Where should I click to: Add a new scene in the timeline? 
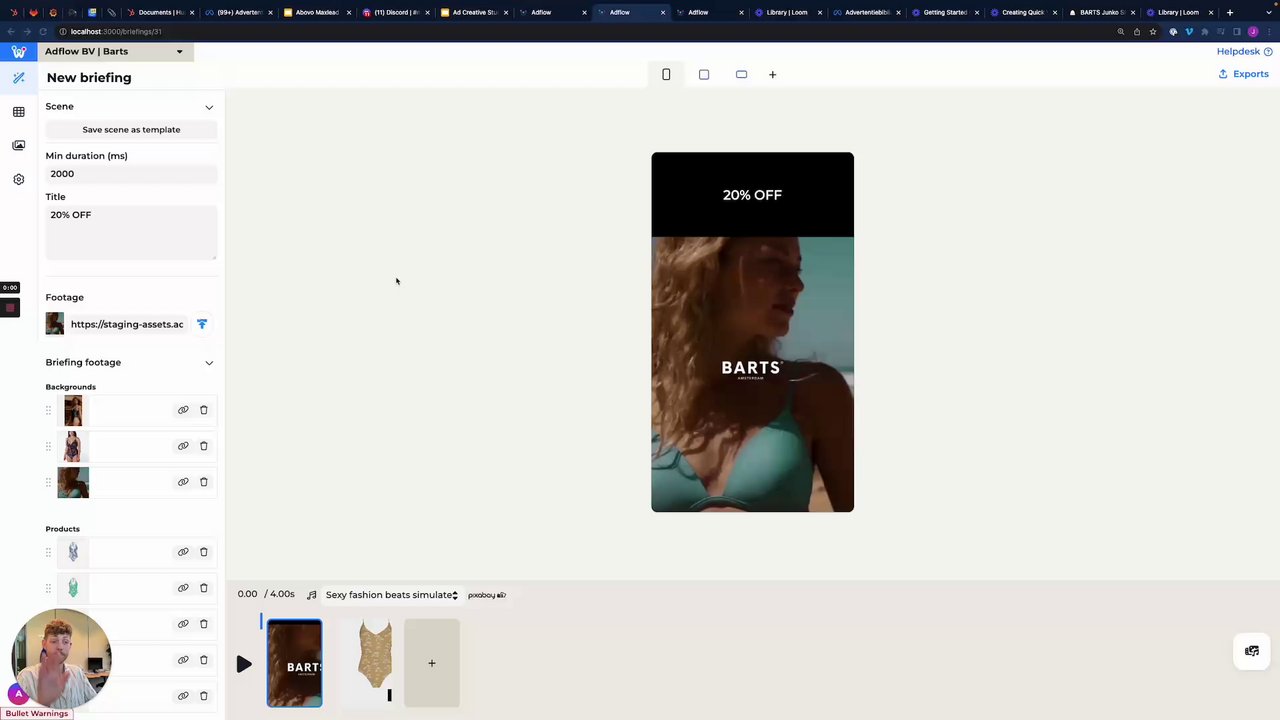[x=432, y=663]
